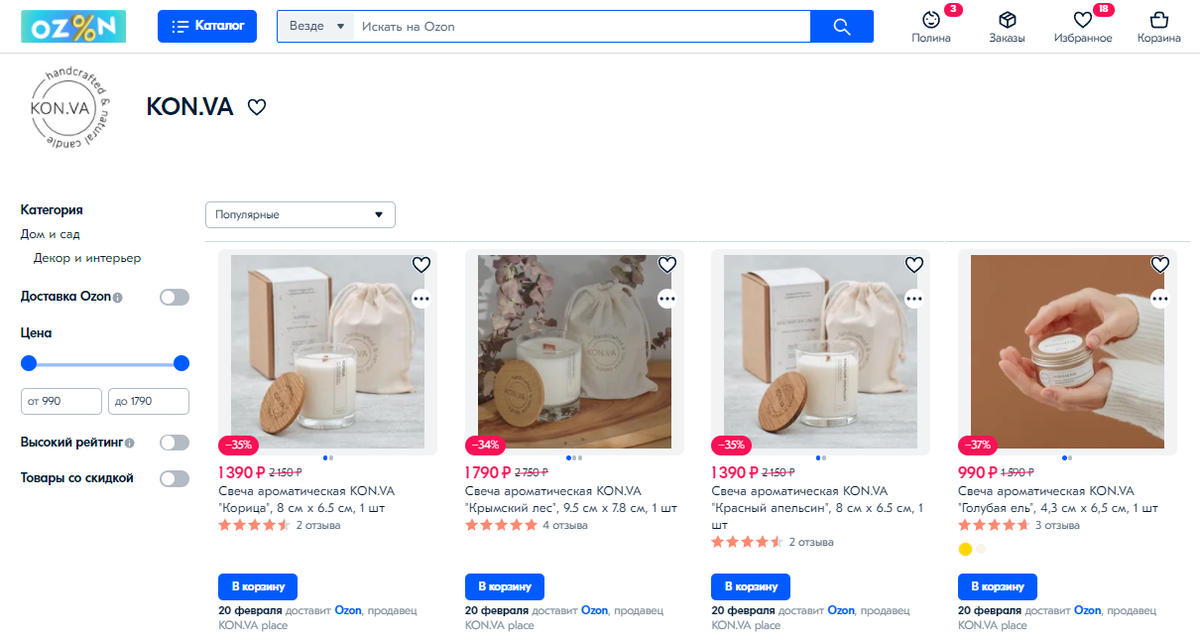The width and height of the screenshot is (1200, 643).
Task: Open Корица candle product title link
Action: [x=306, y=499]
